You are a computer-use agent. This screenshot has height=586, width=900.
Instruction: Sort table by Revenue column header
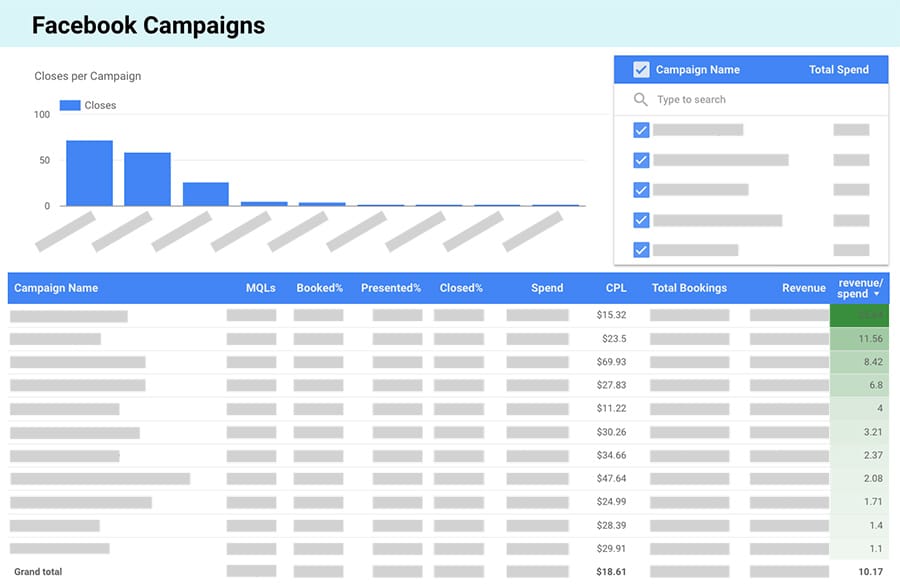pyautogui.click(x=804, y=288)
